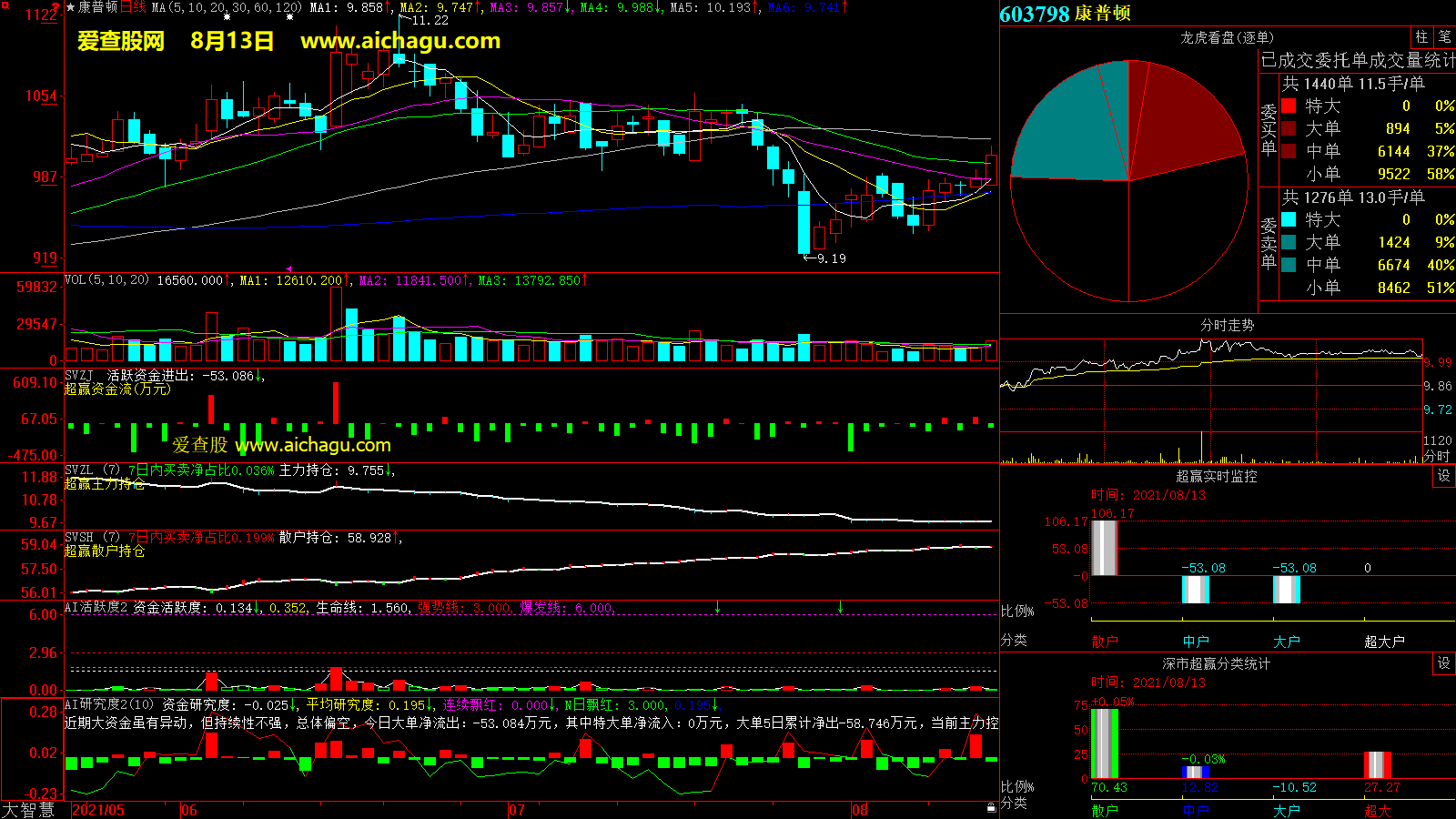Click the 06 month marker on time axis
1456x819 pixels.
point(188,810)
